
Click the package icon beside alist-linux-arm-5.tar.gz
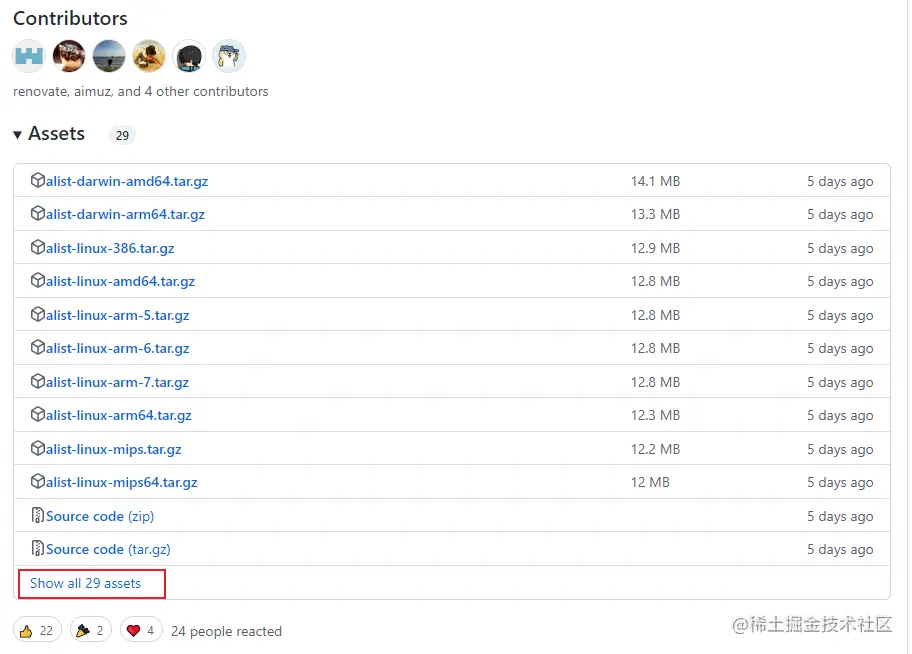pyautogui.click(x=37, y=314)
